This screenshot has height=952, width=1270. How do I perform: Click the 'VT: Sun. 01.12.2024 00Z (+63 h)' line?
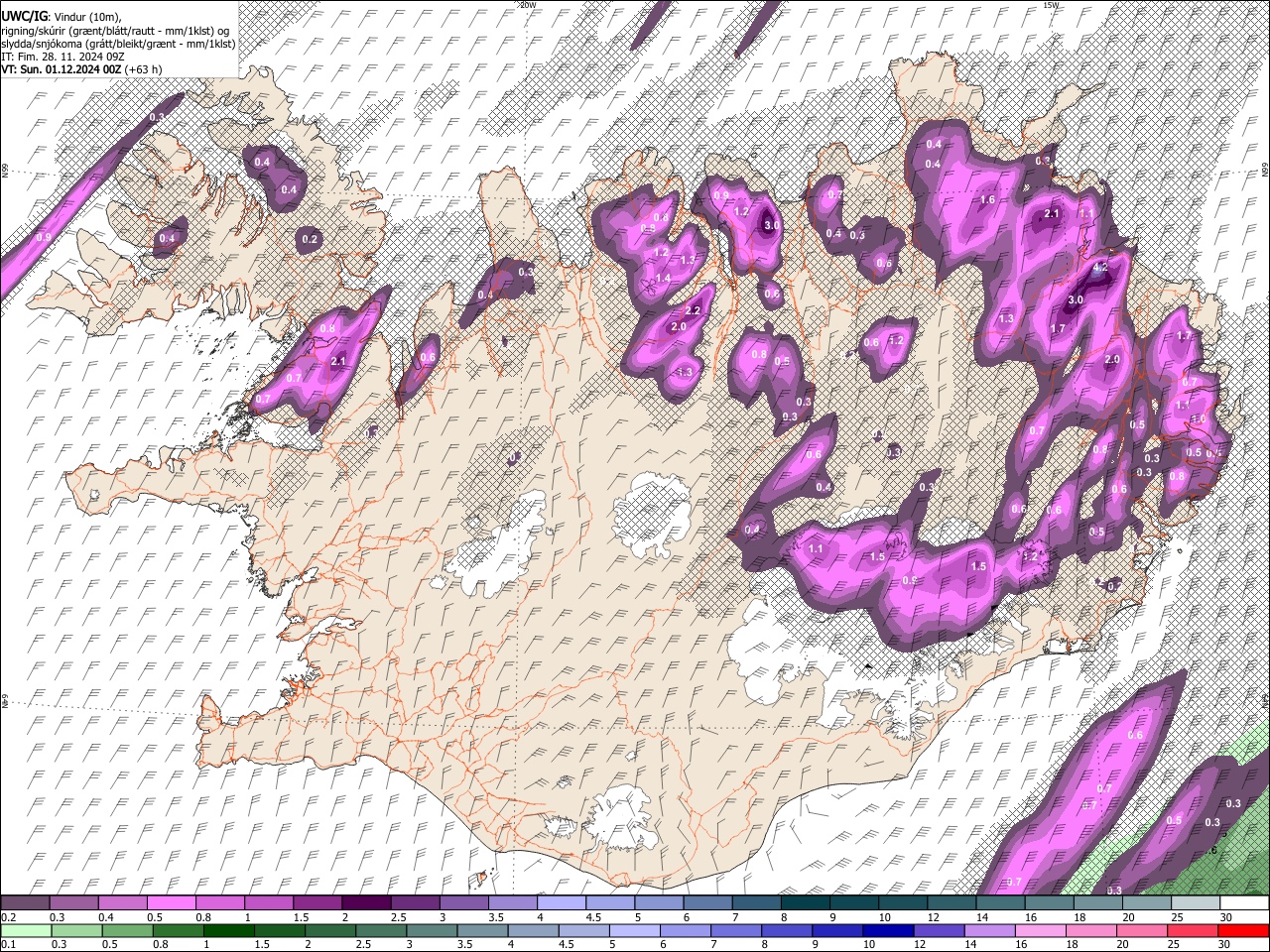pos(81,69)
